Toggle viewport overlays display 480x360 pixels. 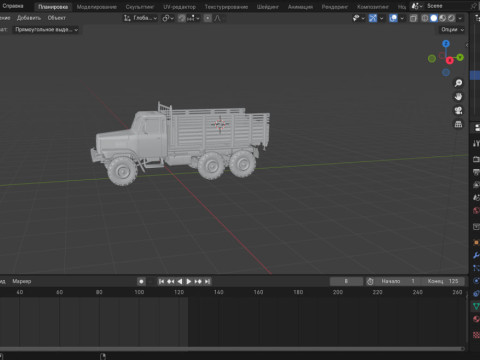pyautogui.click(x=393, y=18)
